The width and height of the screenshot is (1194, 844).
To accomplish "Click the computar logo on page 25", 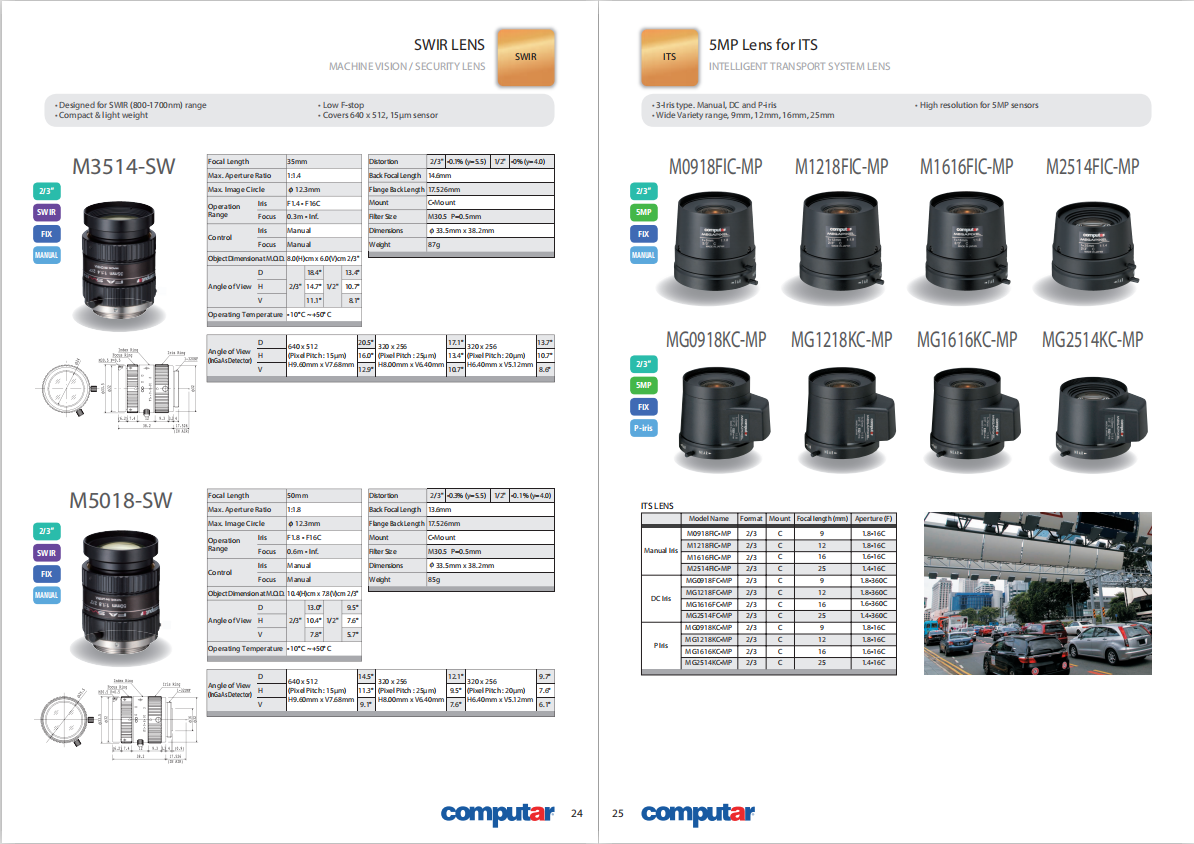I will (x=698, y=814).
